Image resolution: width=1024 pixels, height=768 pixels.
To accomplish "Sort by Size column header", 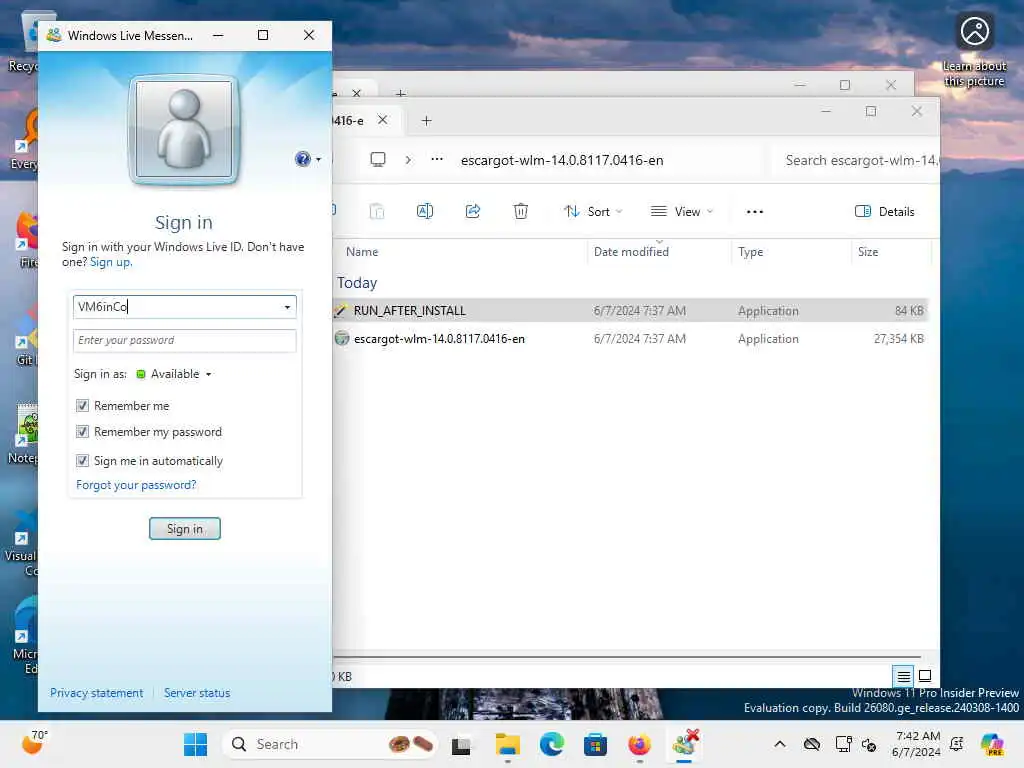I will tap(868, 251).
